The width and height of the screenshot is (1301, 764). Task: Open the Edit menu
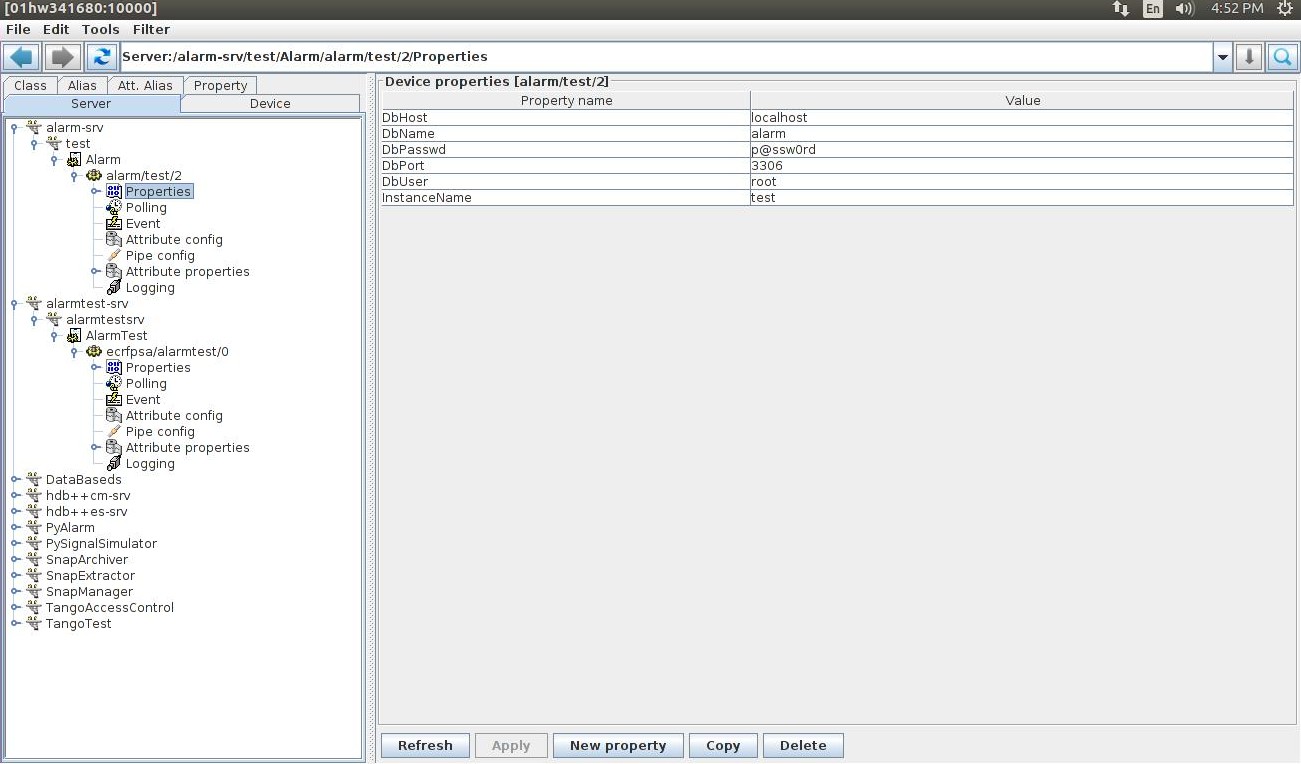[56, 30]
